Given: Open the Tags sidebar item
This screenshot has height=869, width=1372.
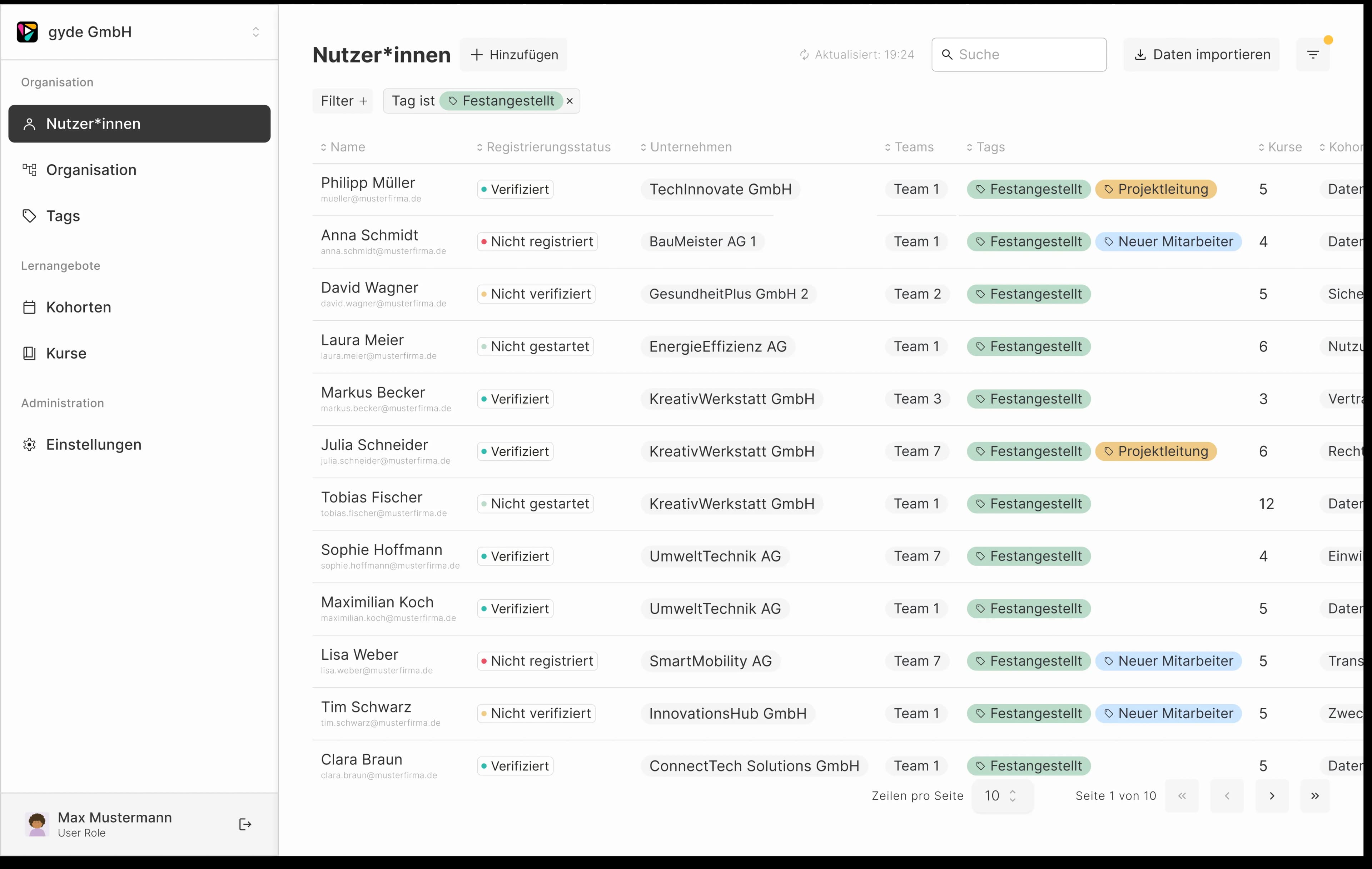Looking at the screenshot, I should coord(139,216).
